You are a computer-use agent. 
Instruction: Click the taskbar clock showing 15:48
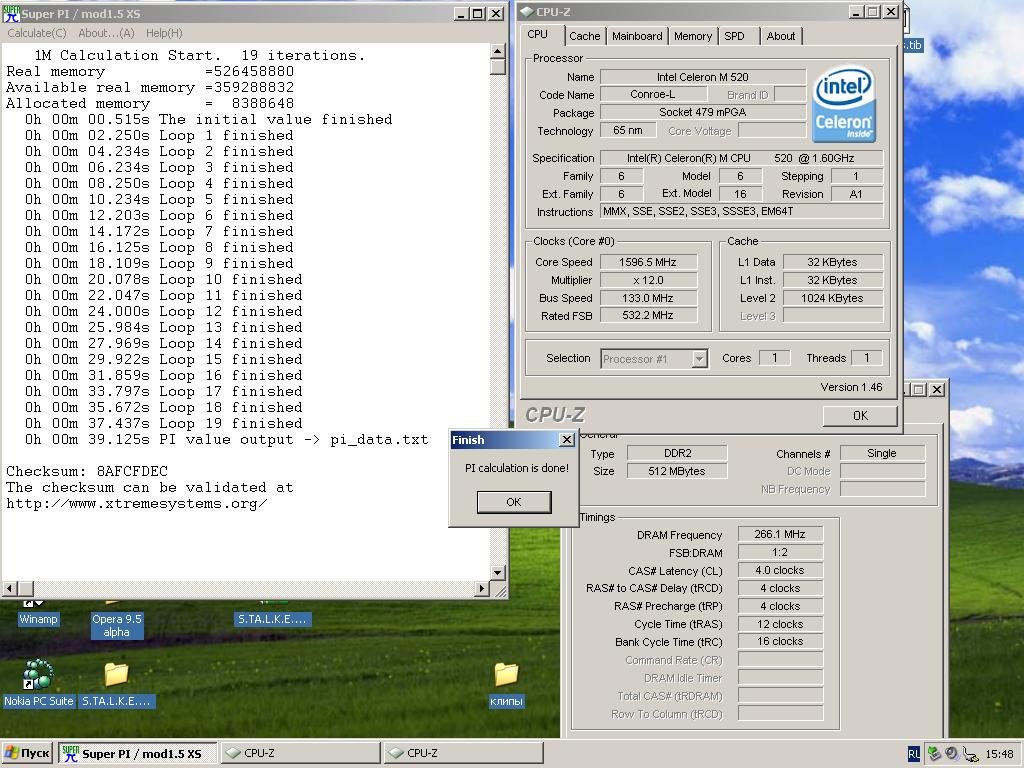point(999,754)
